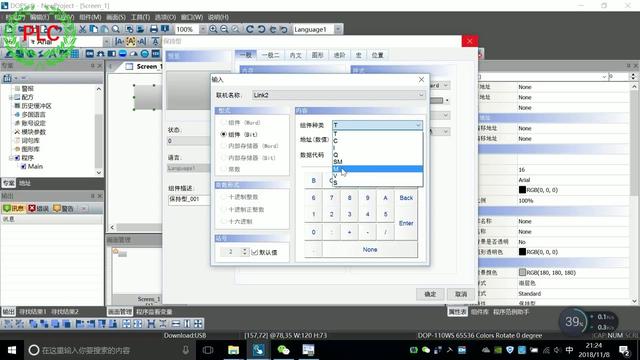Select the 内部存储器 (Bit) radio button
Viewport: 640px width, 360px height.
223,158
